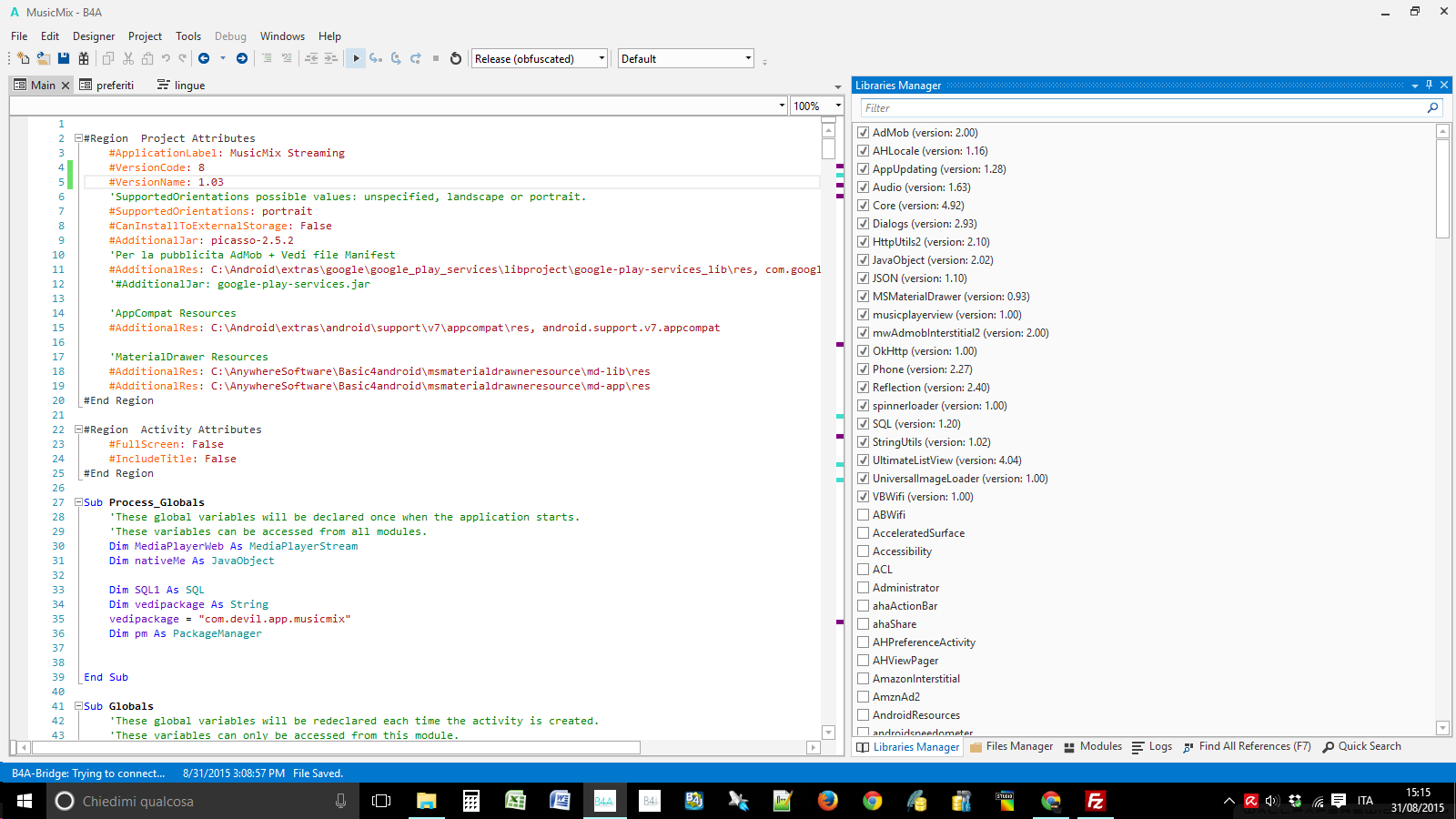Check the AHViewPager library checkbox

[864, 661]
